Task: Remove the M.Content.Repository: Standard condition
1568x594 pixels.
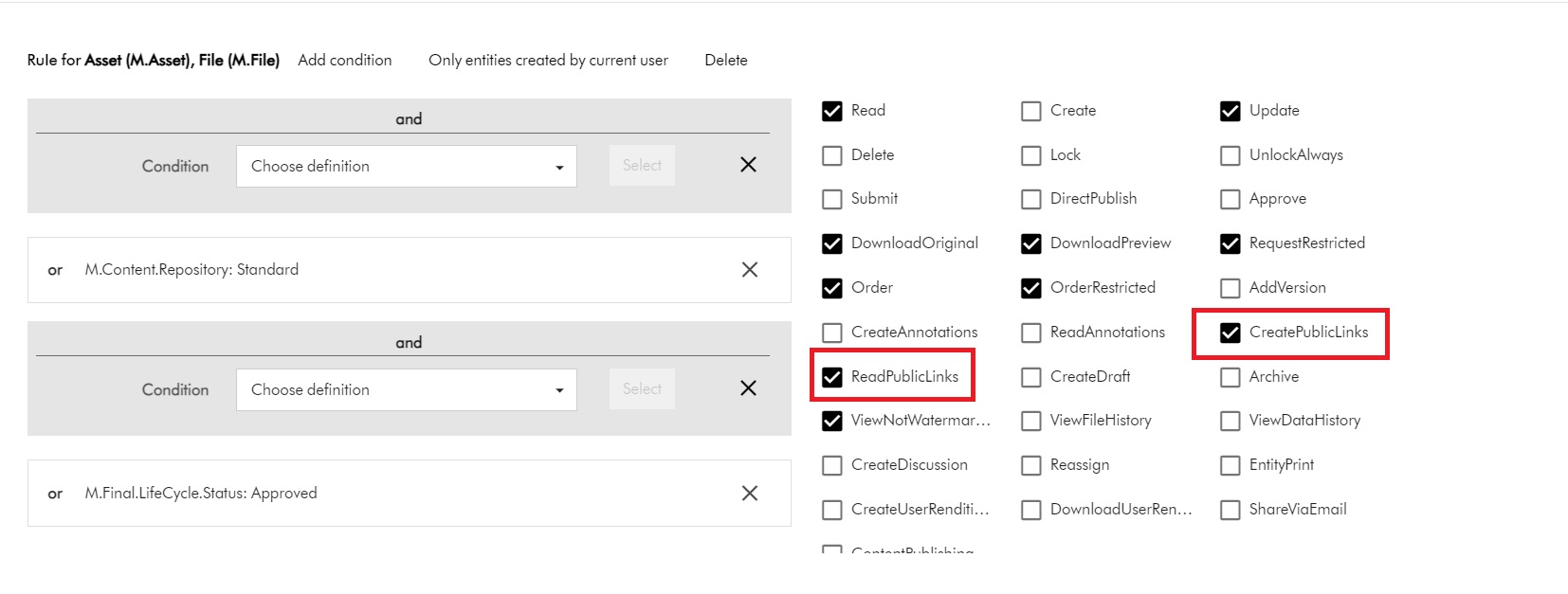Action: coord(749,270)
